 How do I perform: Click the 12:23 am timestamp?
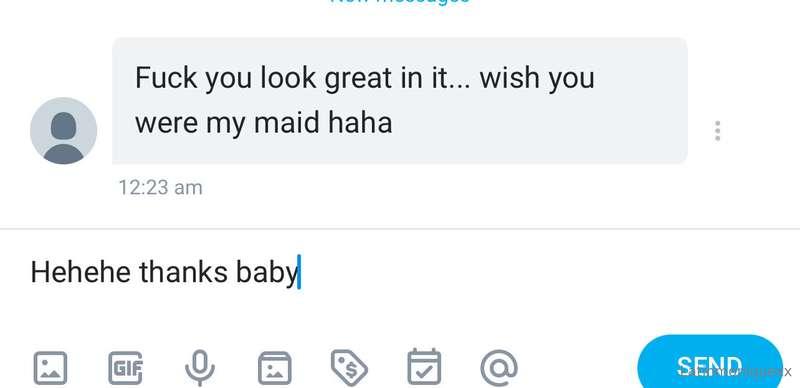[160, 187]
